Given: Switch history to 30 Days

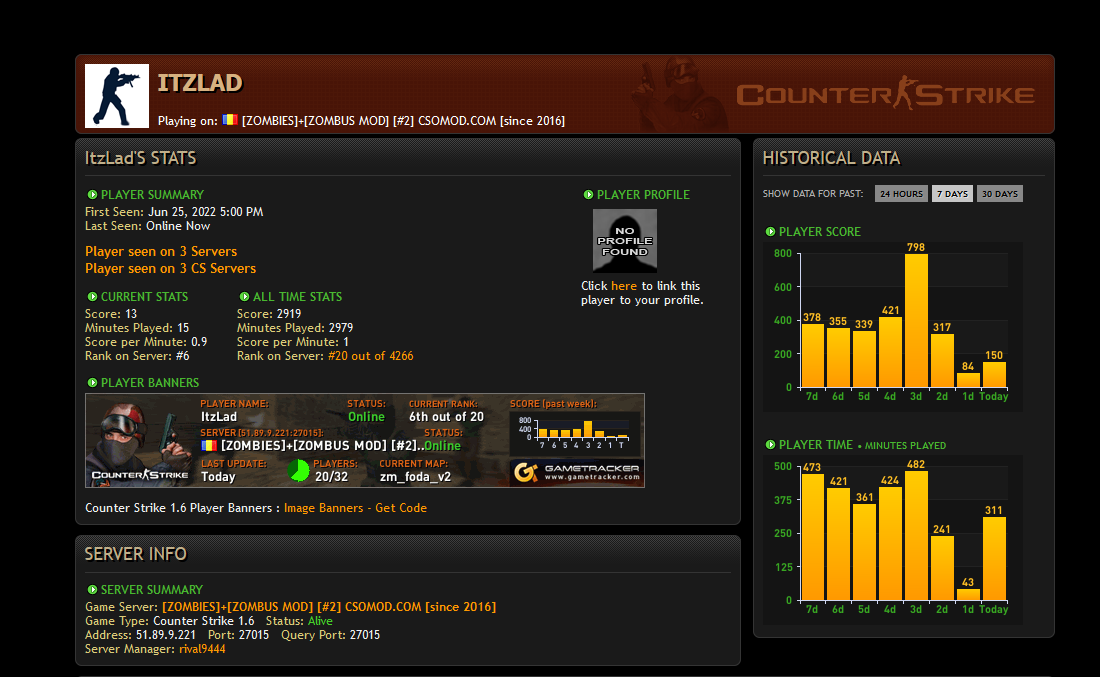Looking at the screenshot, I should tap(999, 194).
